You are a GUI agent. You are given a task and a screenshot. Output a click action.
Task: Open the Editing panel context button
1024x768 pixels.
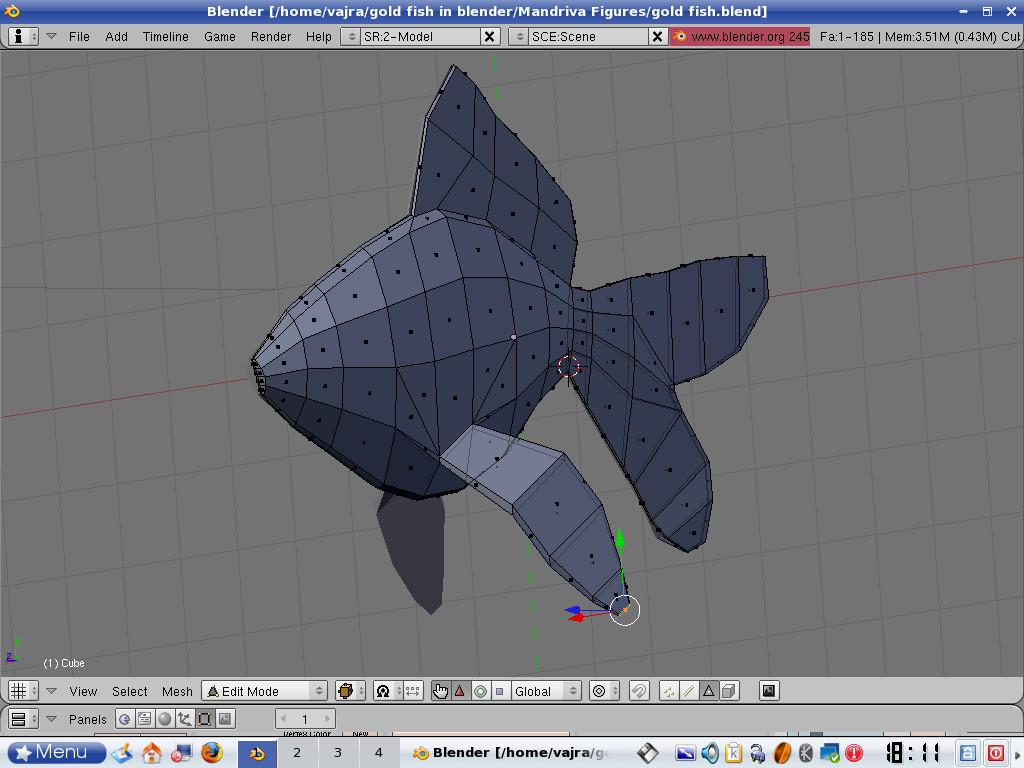(205, 719)
